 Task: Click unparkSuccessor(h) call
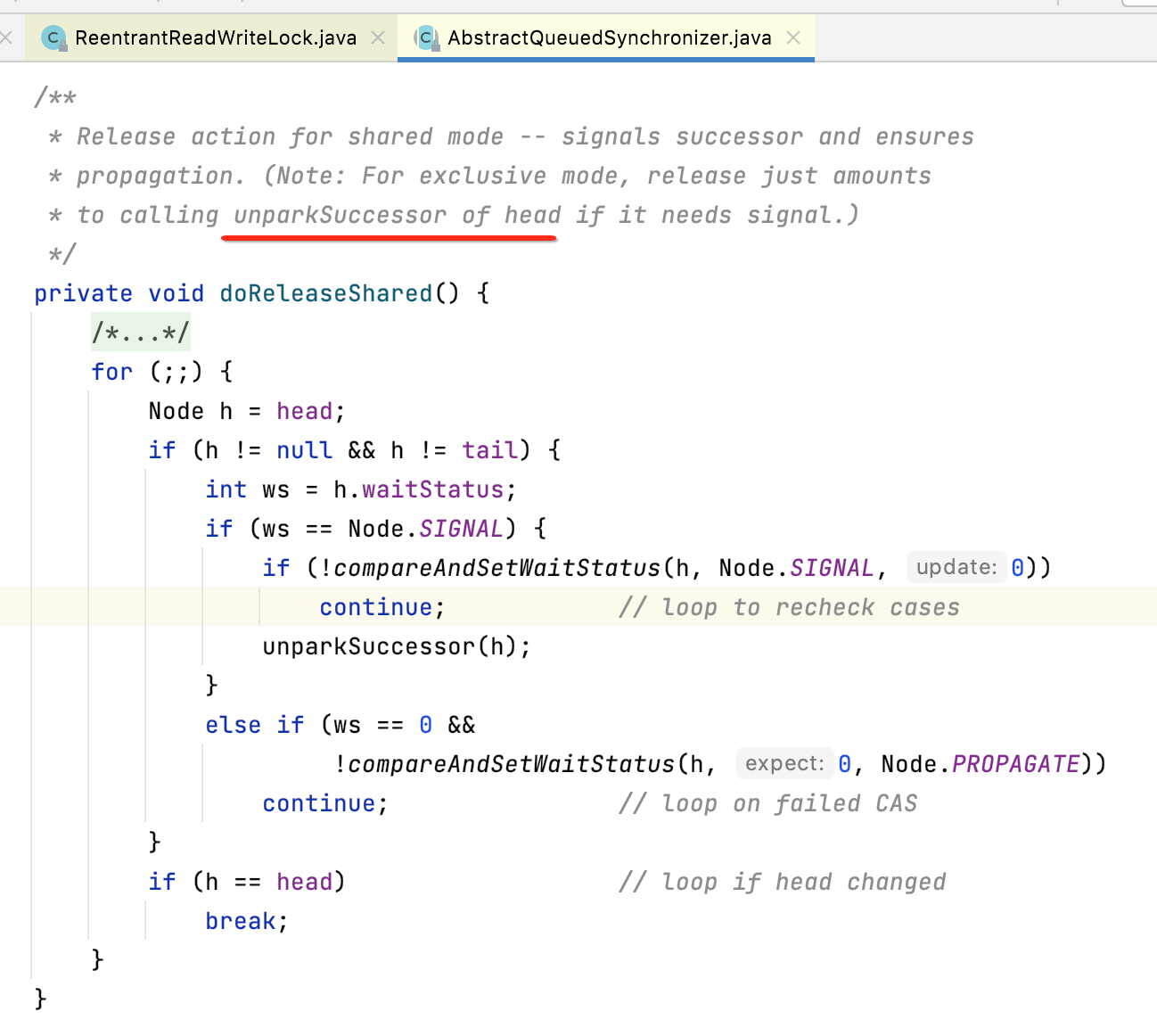coord(397,646)
